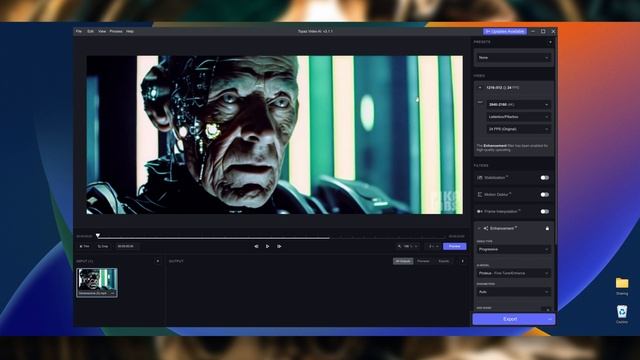
Task: Open the Edit menu
Action: pyautogui.click(x=90, y=31)
